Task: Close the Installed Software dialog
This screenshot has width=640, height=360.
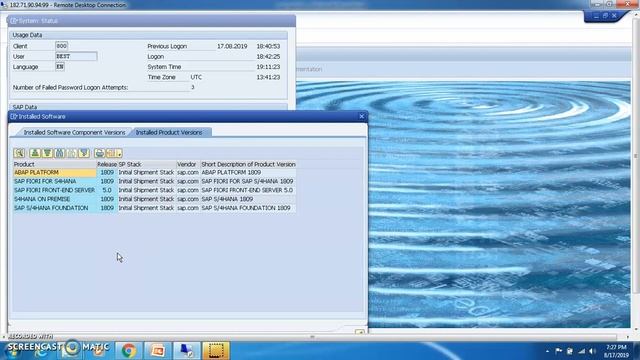Action: point(362,116)
